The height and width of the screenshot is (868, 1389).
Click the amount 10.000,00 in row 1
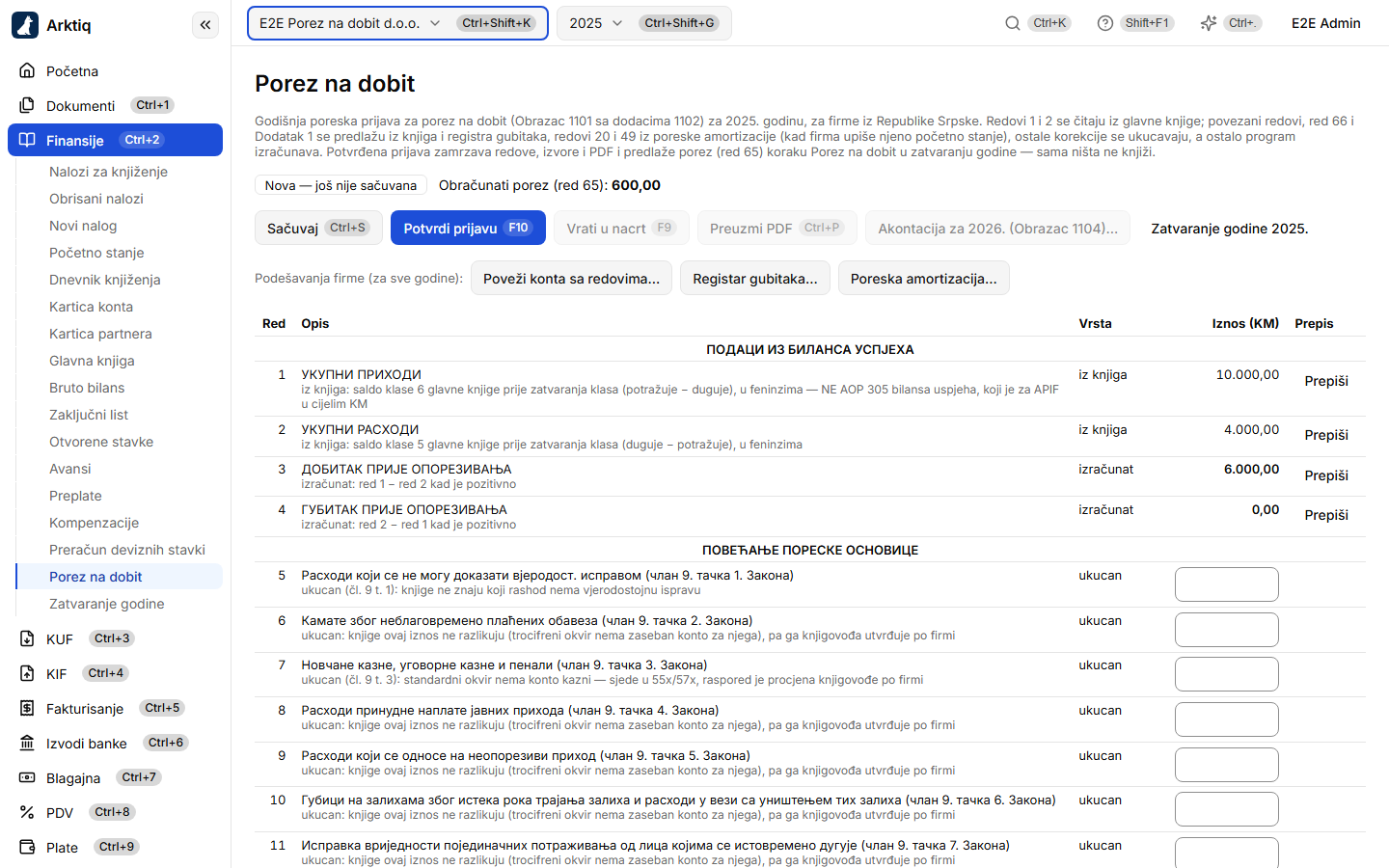click(1247, 375)
